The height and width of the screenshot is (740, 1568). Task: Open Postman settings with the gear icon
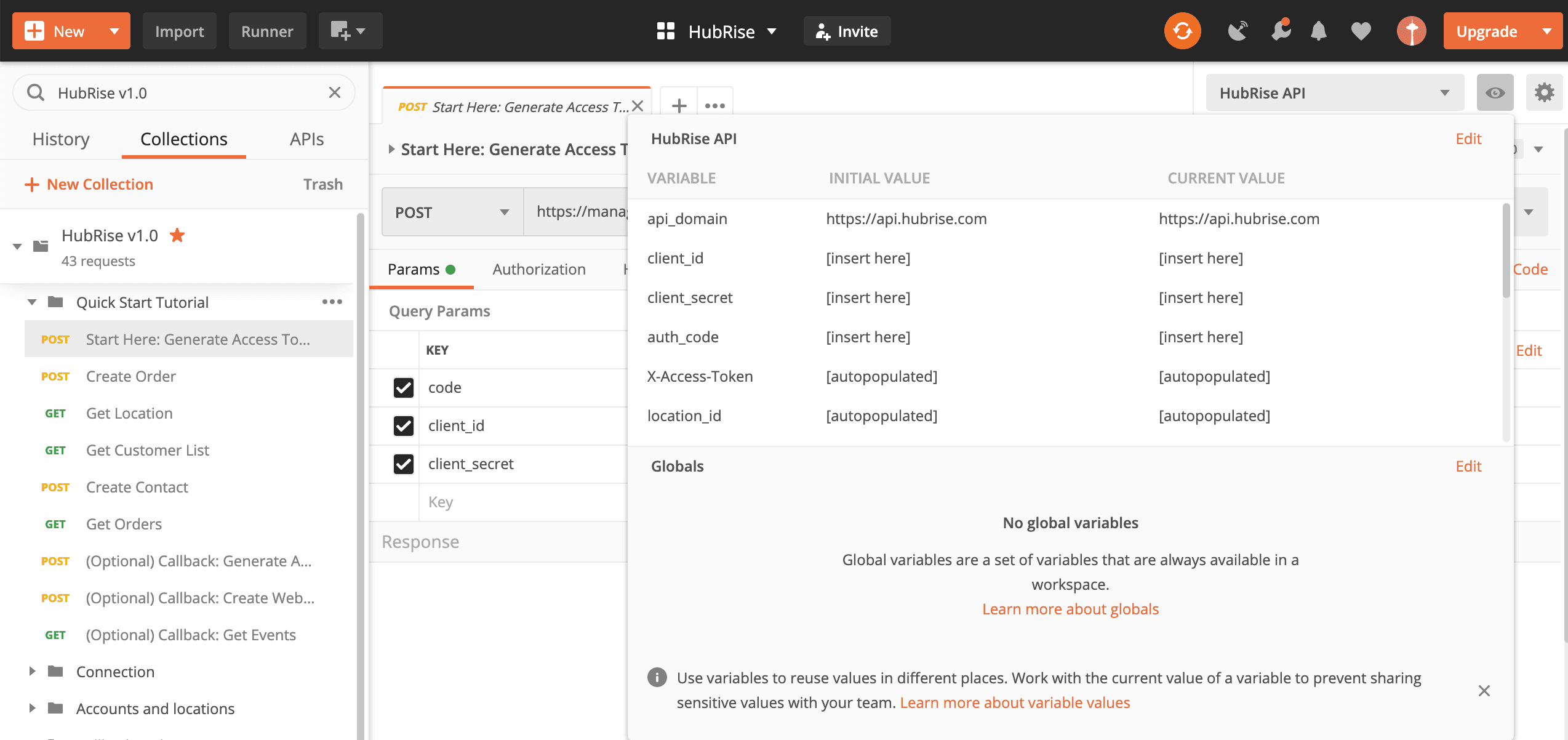(1545, 92)
